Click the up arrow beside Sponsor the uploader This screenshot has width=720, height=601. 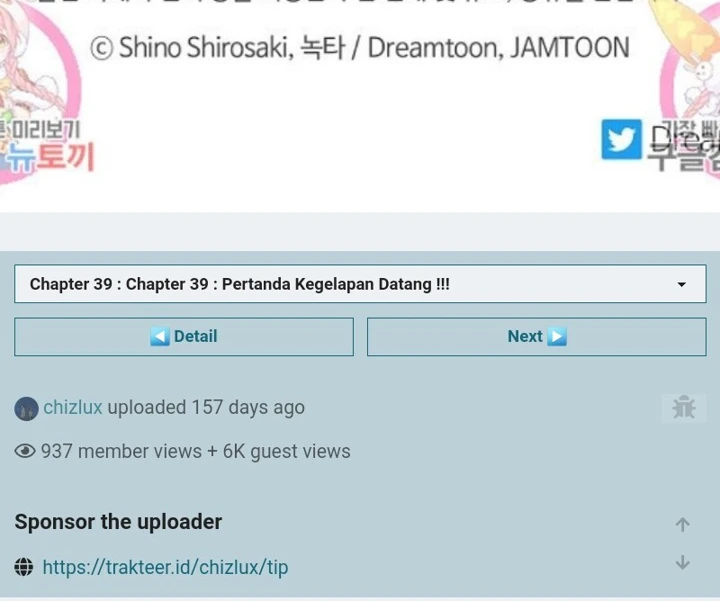pos(683,524)
